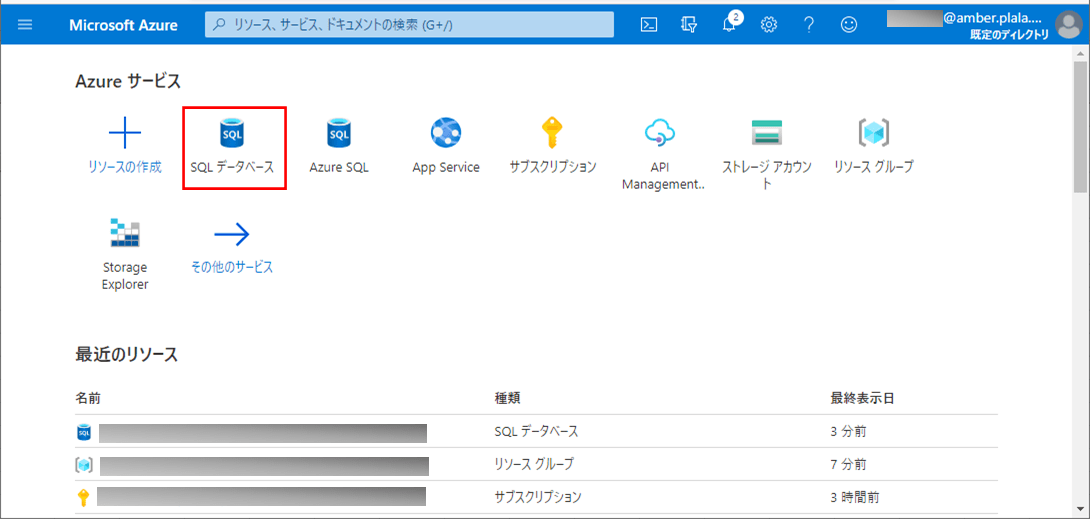The height and width of the screenshot is (519, 1090).
Task: Click the サブスクリプション type cell in table
Action: click(x=537, y=497)
